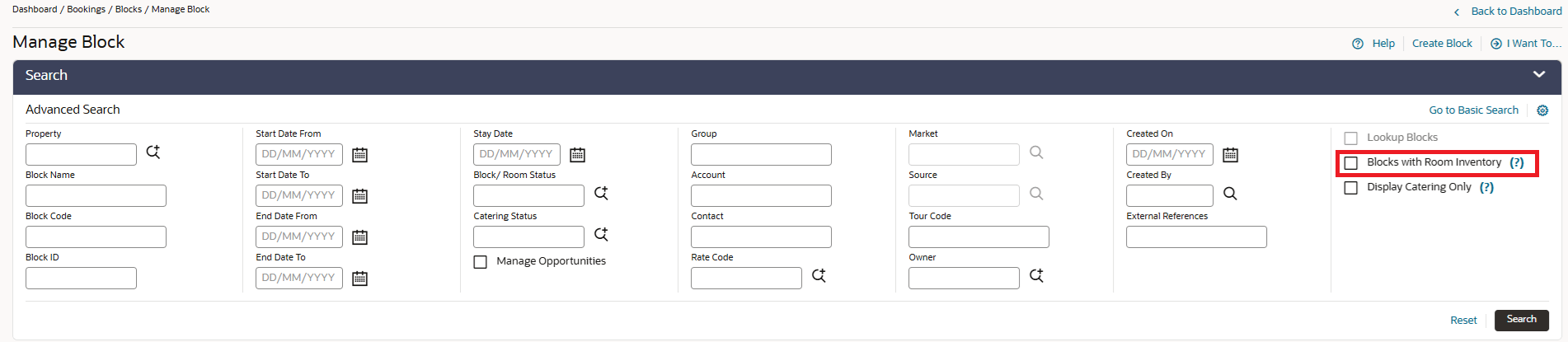Open I Want To menu link
The height and width of the screenshot is (342, 1568).
(x=1534, y=44)
